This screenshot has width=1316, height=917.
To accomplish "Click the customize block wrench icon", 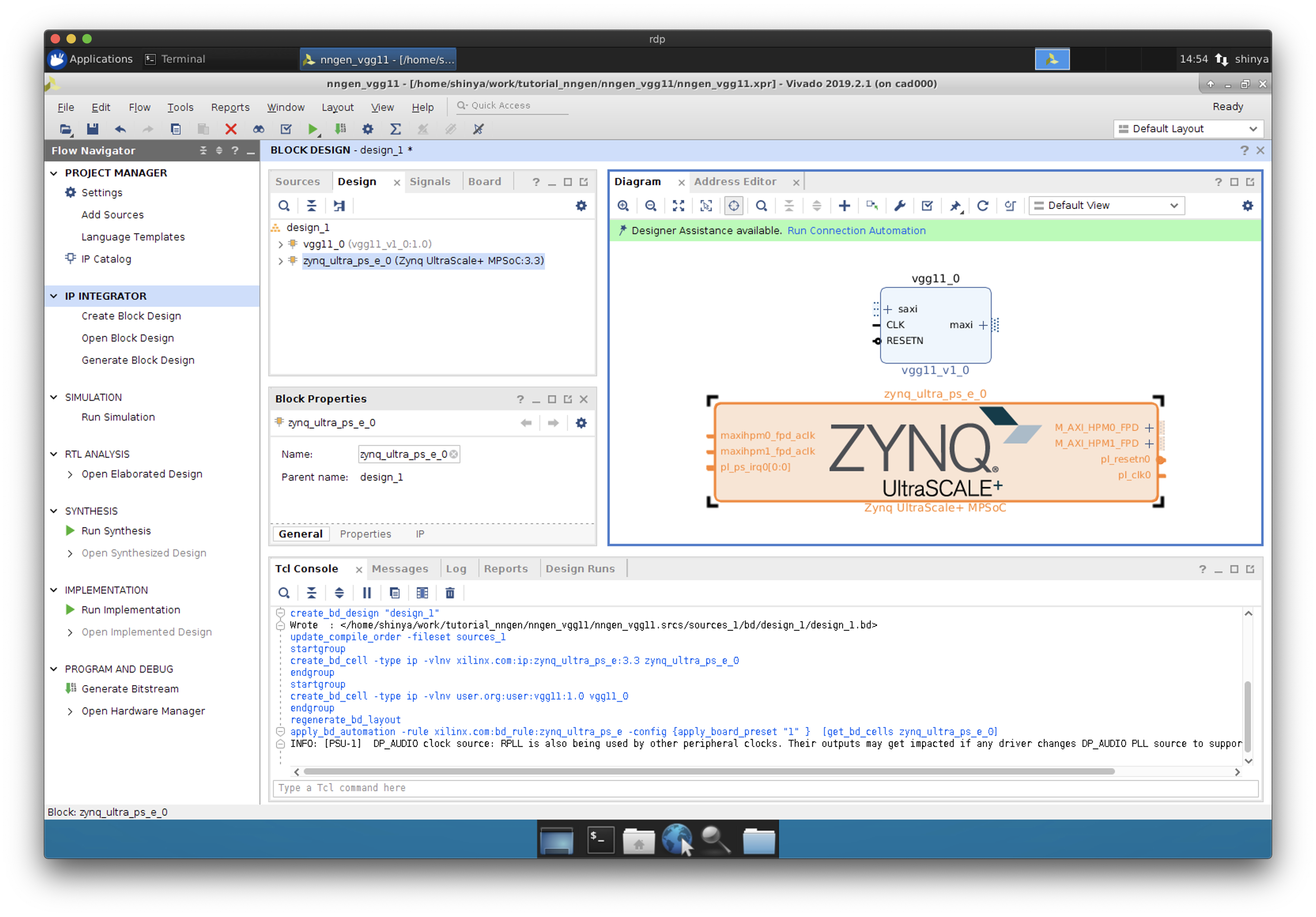I will pos(899,206).
